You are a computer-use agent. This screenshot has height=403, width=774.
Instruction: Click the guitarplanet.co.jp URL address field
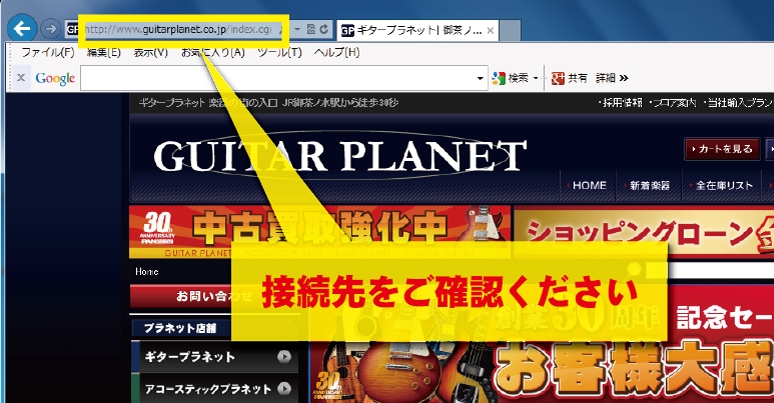point(179,30)
